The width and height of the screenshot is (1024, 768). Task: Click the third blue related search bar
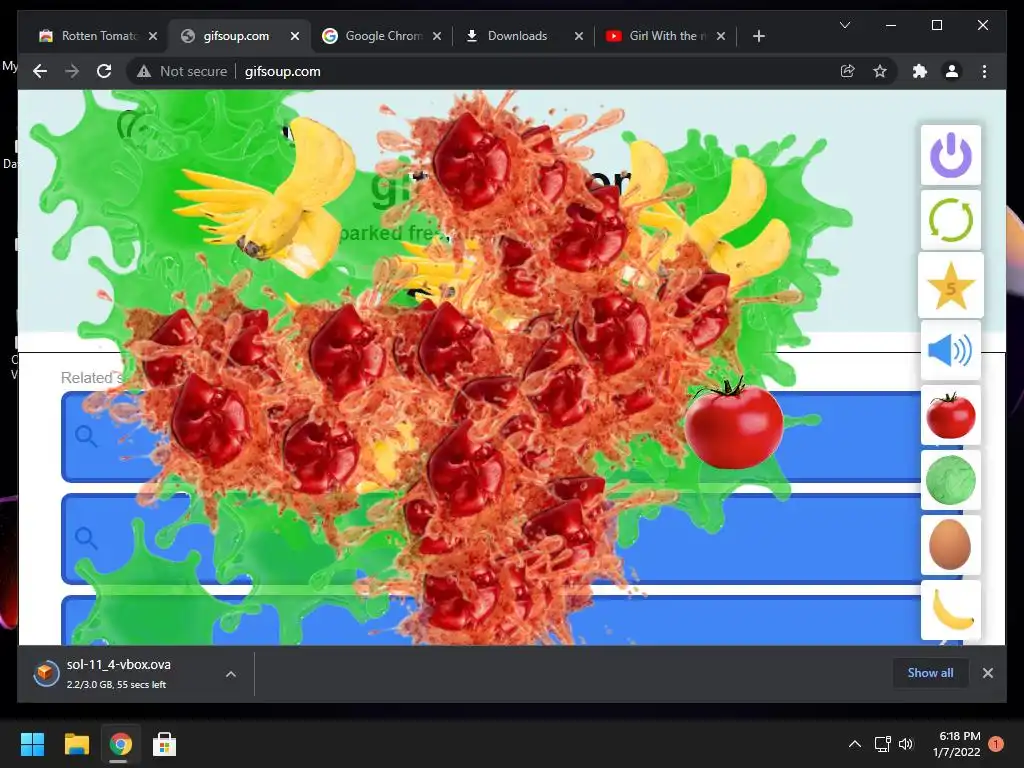click(x=511, y=620)
